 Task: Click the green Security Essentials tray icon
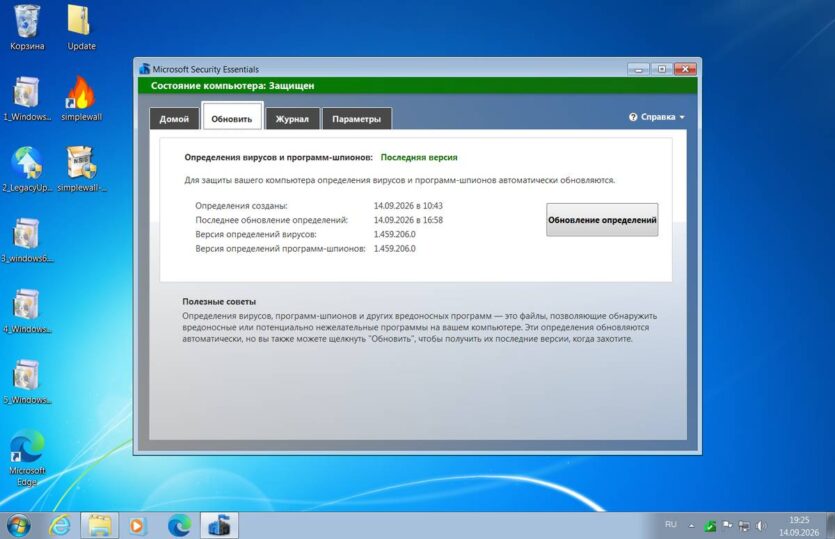tap(710, 526)
